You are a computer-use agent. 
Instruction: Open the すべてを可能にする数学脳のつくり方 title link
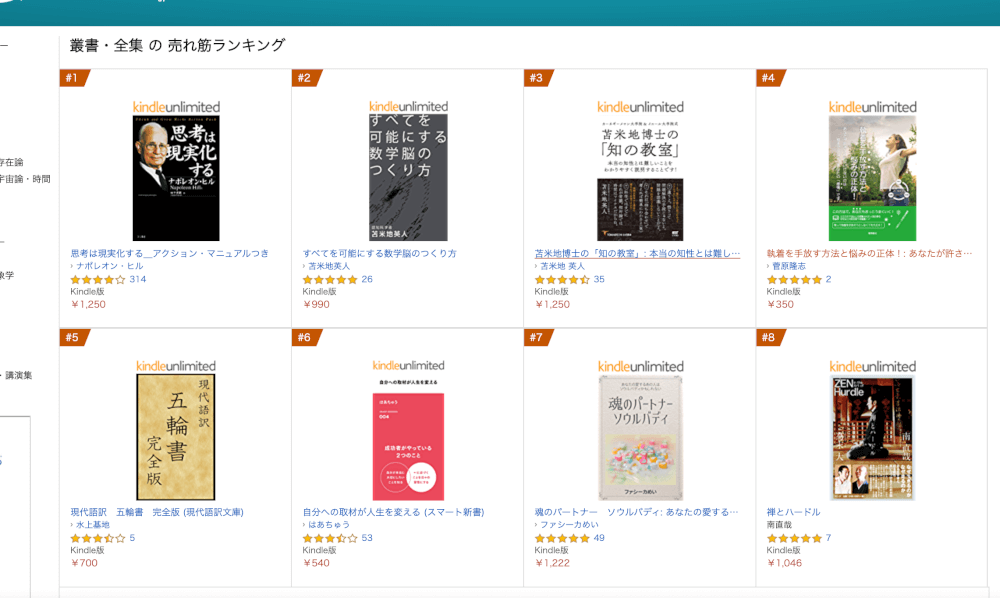(x=379, y=253)
